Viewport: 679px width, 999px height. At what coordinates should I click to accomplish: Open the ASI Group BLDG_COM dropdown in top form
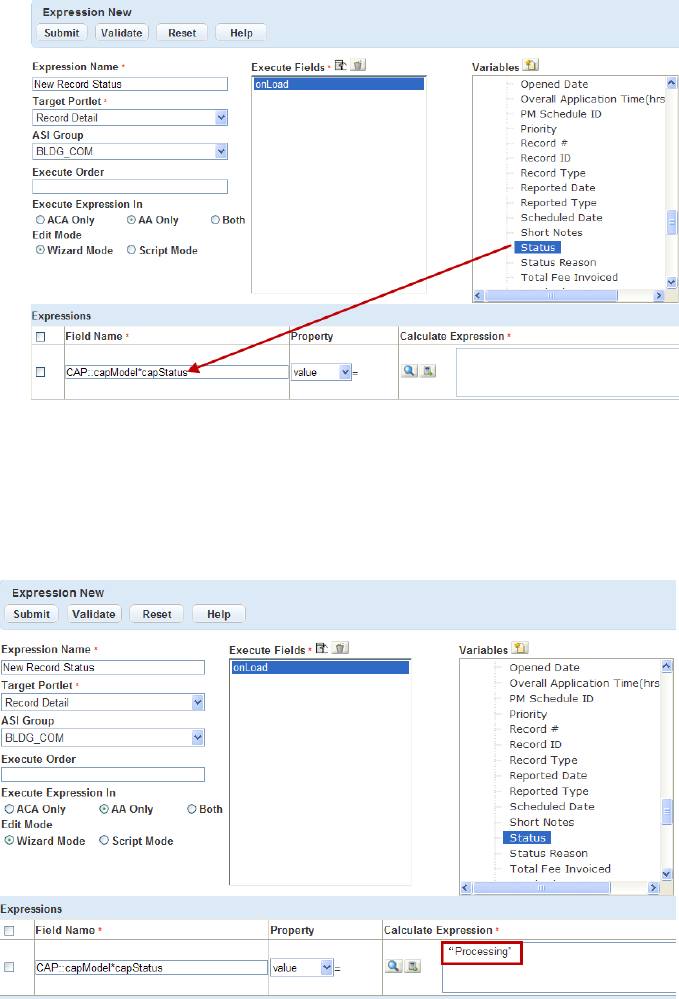tap(220, 152)
